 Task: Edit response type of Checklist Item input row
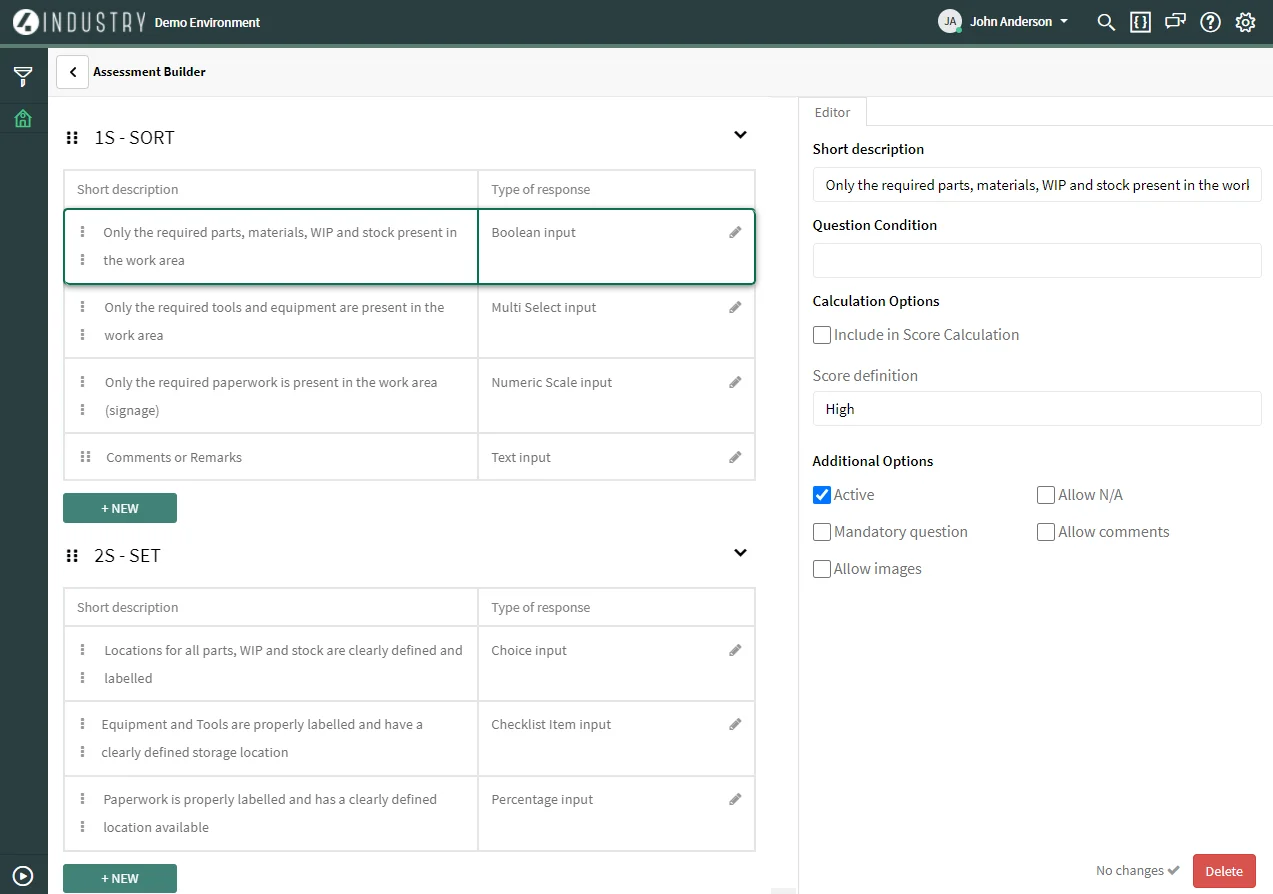pyautogui.click(x=735, y=724)
